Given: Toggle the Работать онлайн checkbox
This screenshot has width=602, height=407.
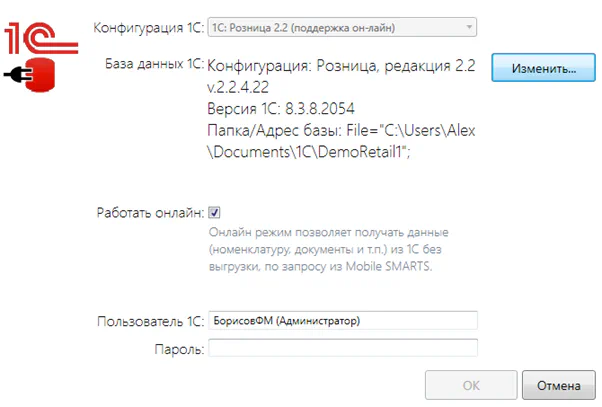Looking at the screenshot, I should [x=215, y=212].
